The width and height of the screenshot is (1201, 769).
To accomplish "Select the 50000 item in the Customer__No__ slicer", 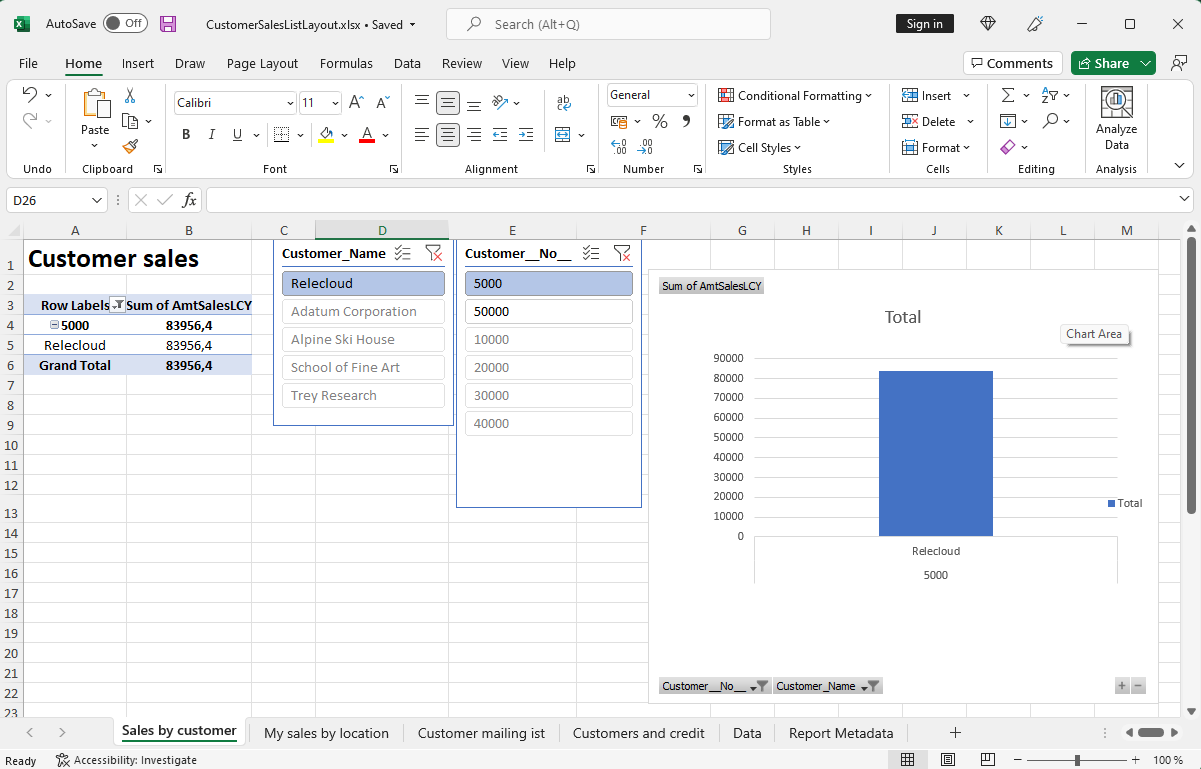I will 548,311.
